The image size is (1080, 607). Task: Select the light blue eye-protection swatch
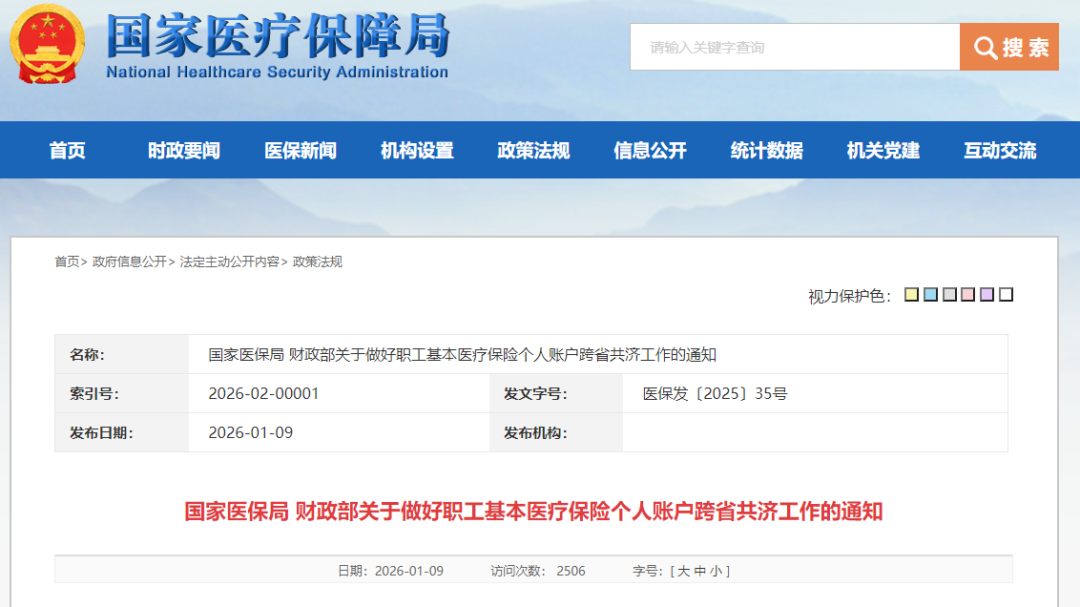pyautogui.click(x=931, y=295)
